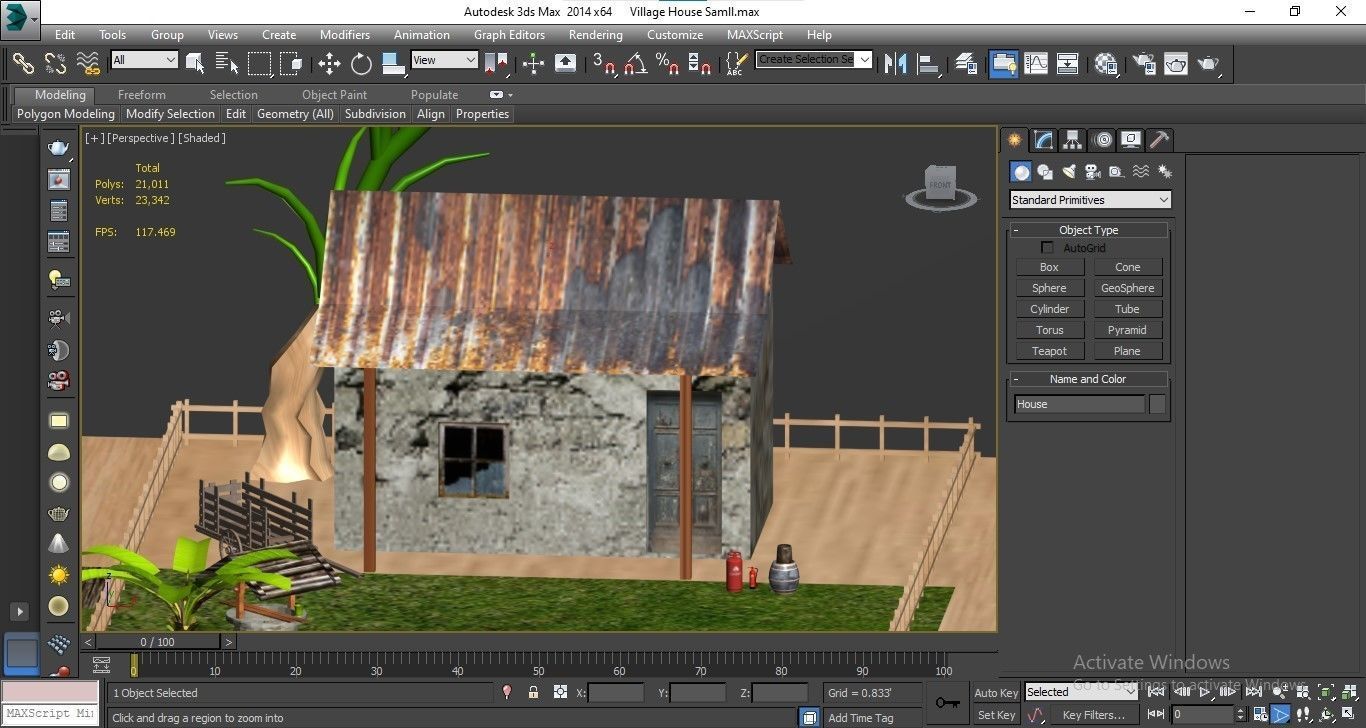1366x728 pixels.
Task: Enable the AutoGrid checkbox
Action: [x=1048, y=247]
